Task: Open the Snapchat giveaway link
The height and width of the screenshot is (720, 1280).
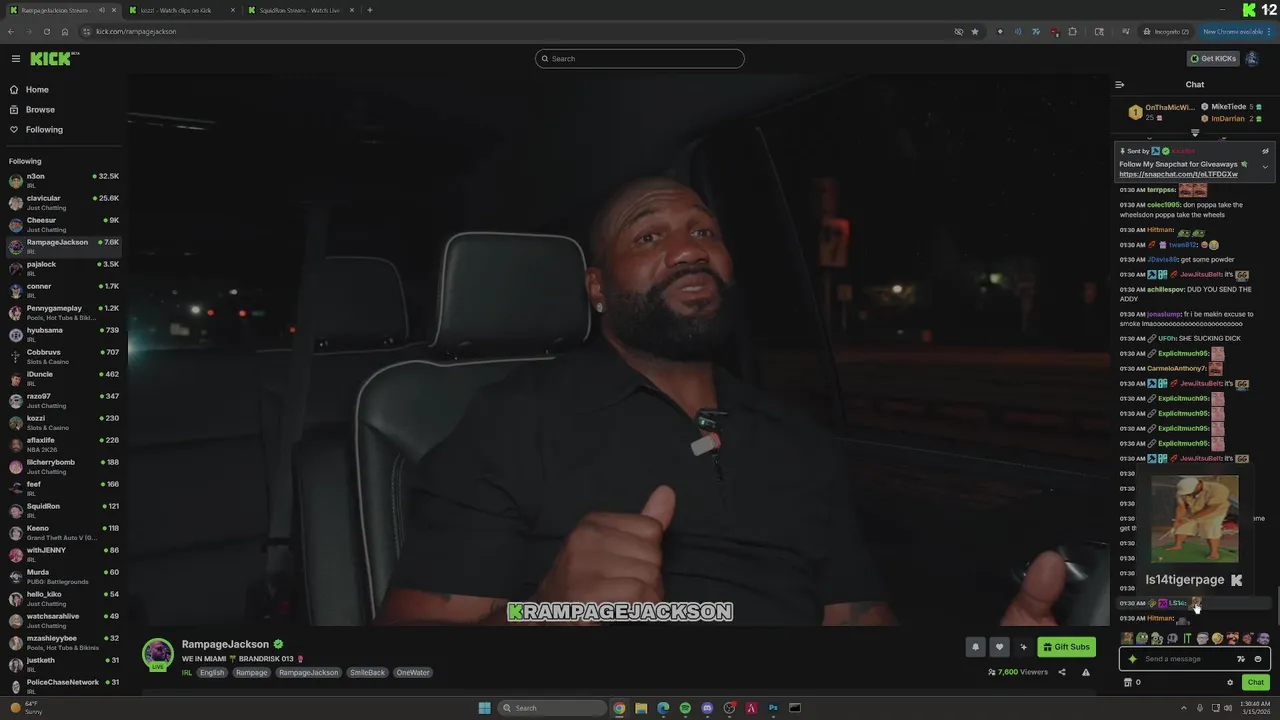Action: tap(1178, 174)
